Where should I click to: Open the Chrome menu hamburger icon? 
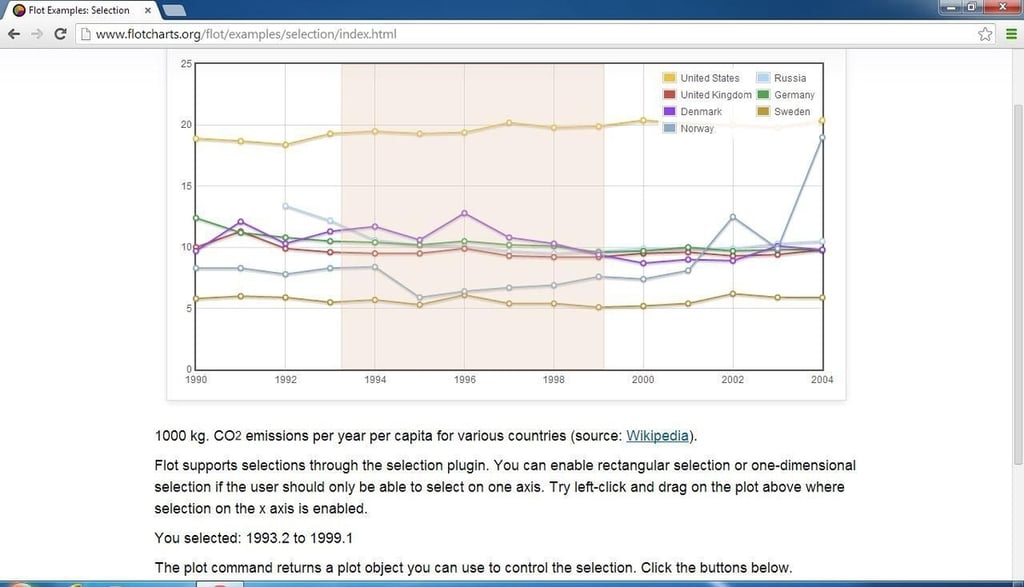click(x=1011, y=34)
